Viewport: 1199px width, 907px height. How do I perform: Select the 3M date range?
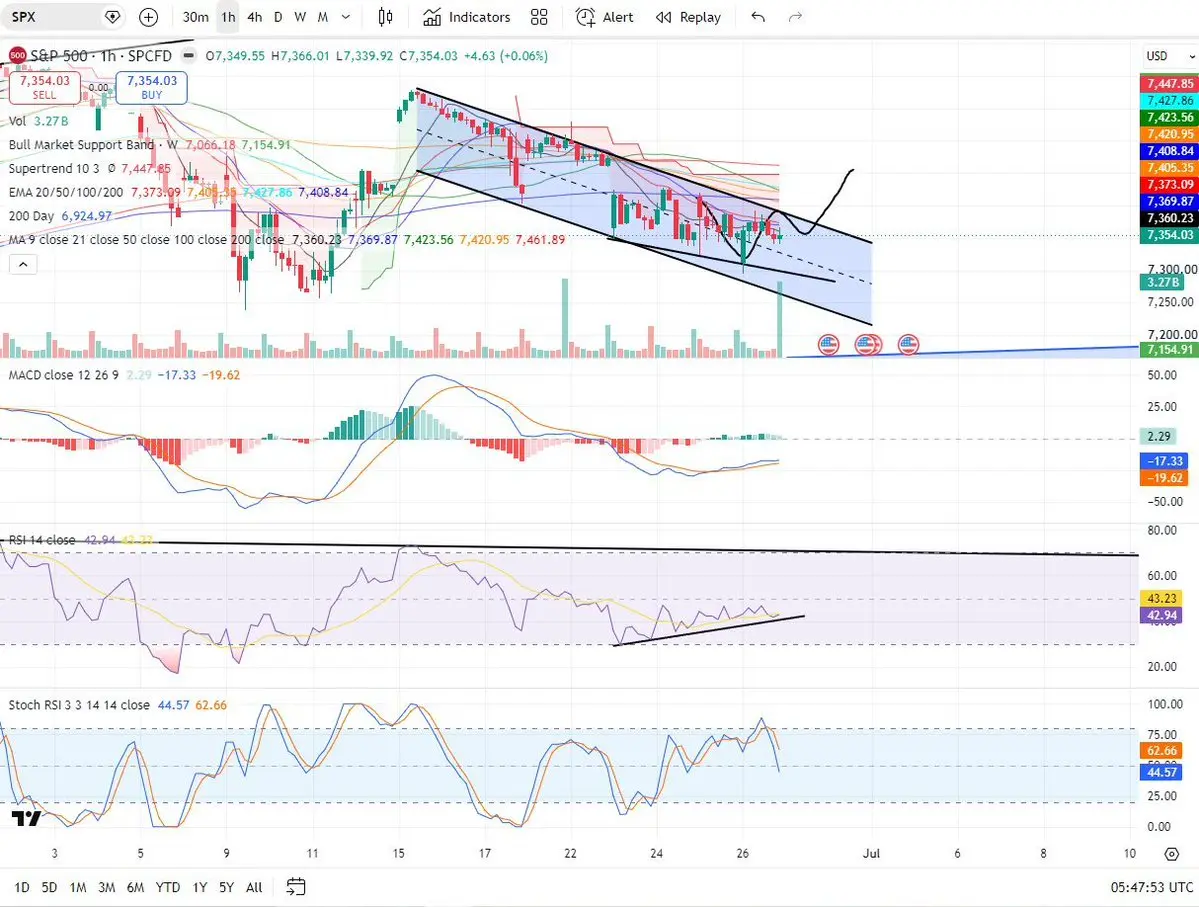click(x=106, y=887)
